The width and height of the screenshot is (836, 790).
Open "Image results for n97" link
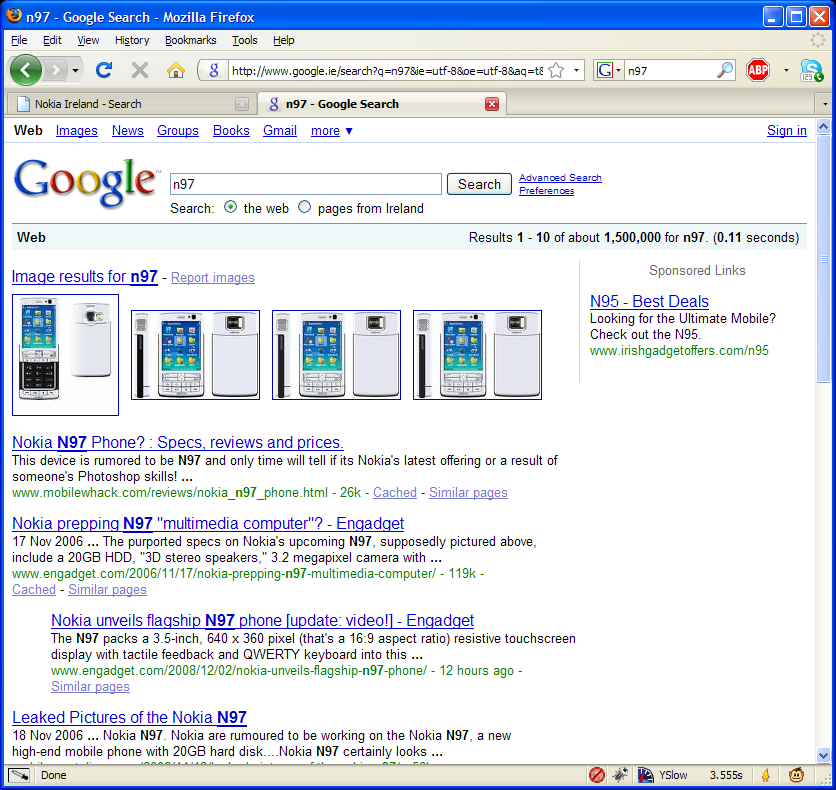pos(85,277)
